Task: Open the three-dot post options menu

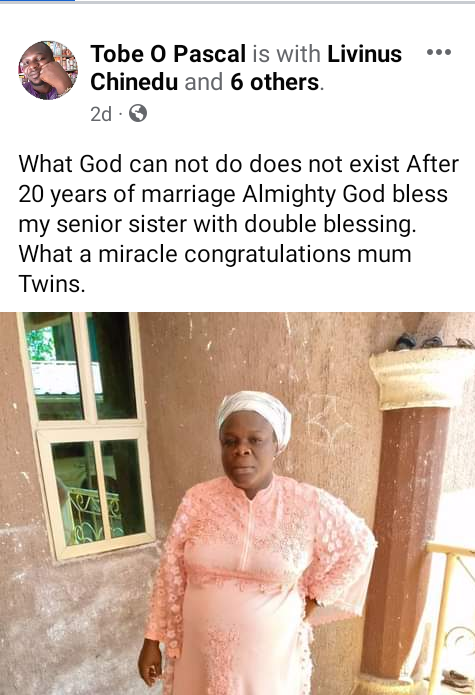Action: pyautogui.click(x=439, y=52)
